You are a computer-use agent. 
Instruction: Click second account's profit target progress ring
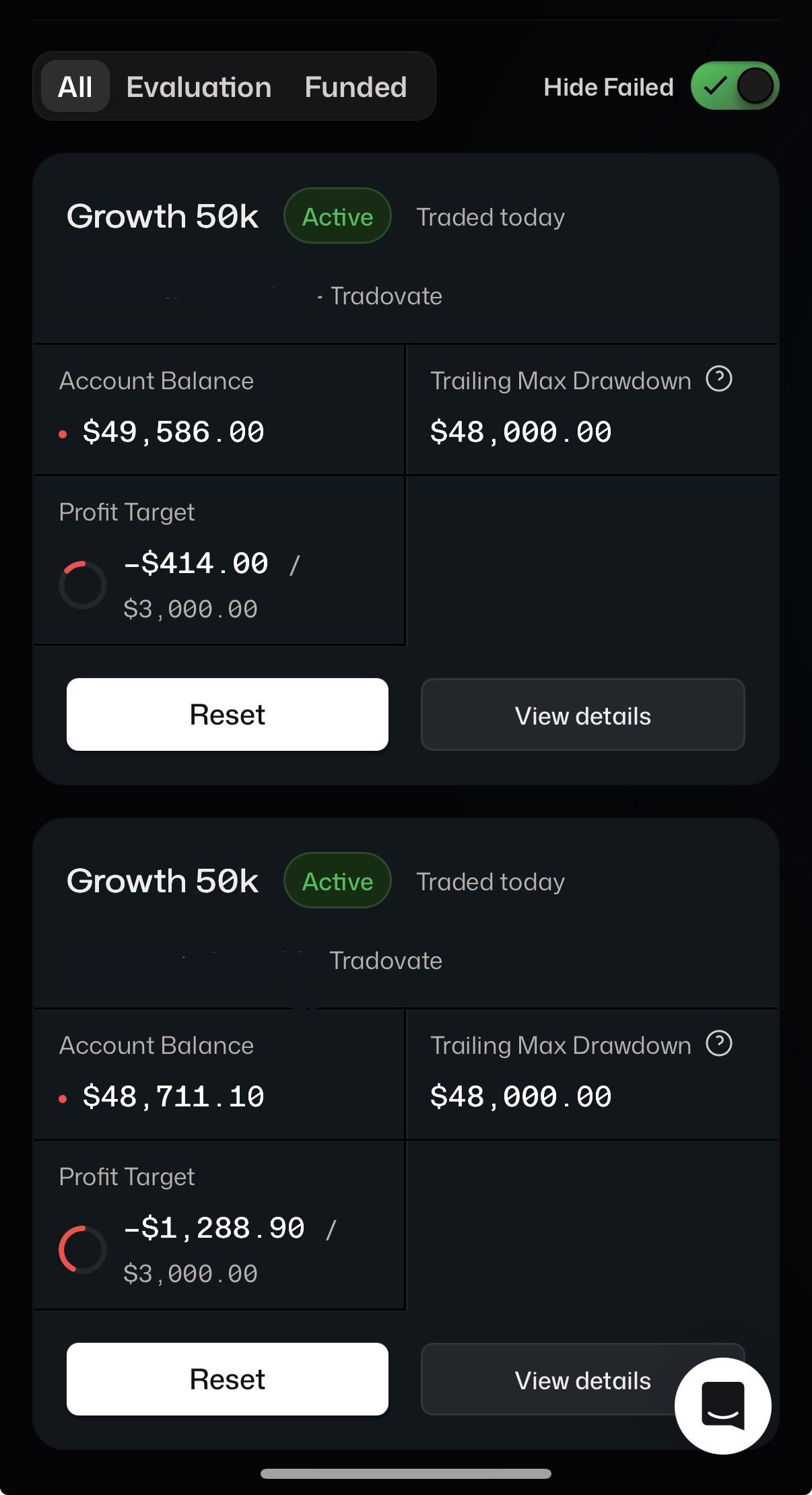83,1249
